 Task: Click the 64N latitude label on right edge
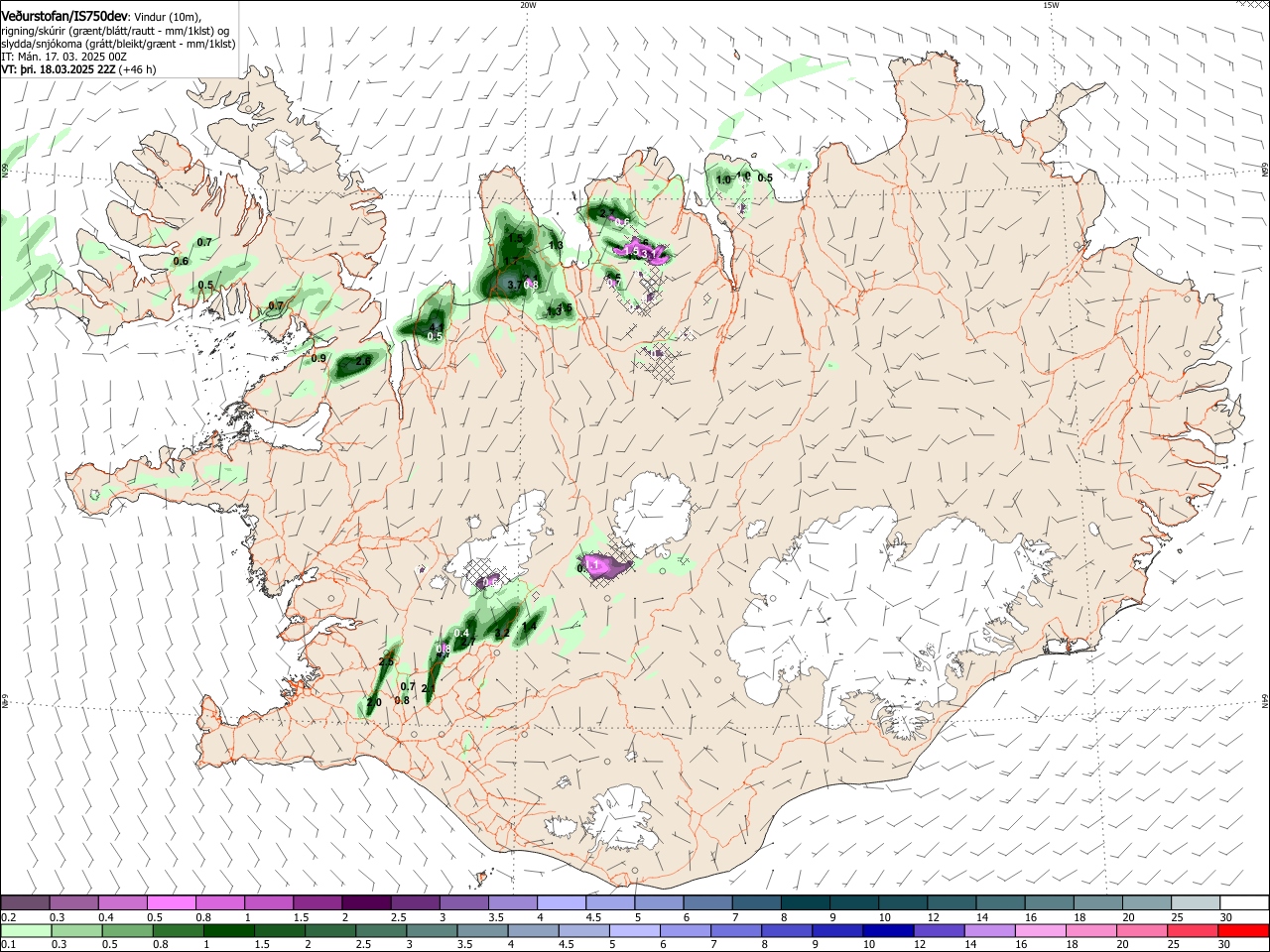[1264, 700]
